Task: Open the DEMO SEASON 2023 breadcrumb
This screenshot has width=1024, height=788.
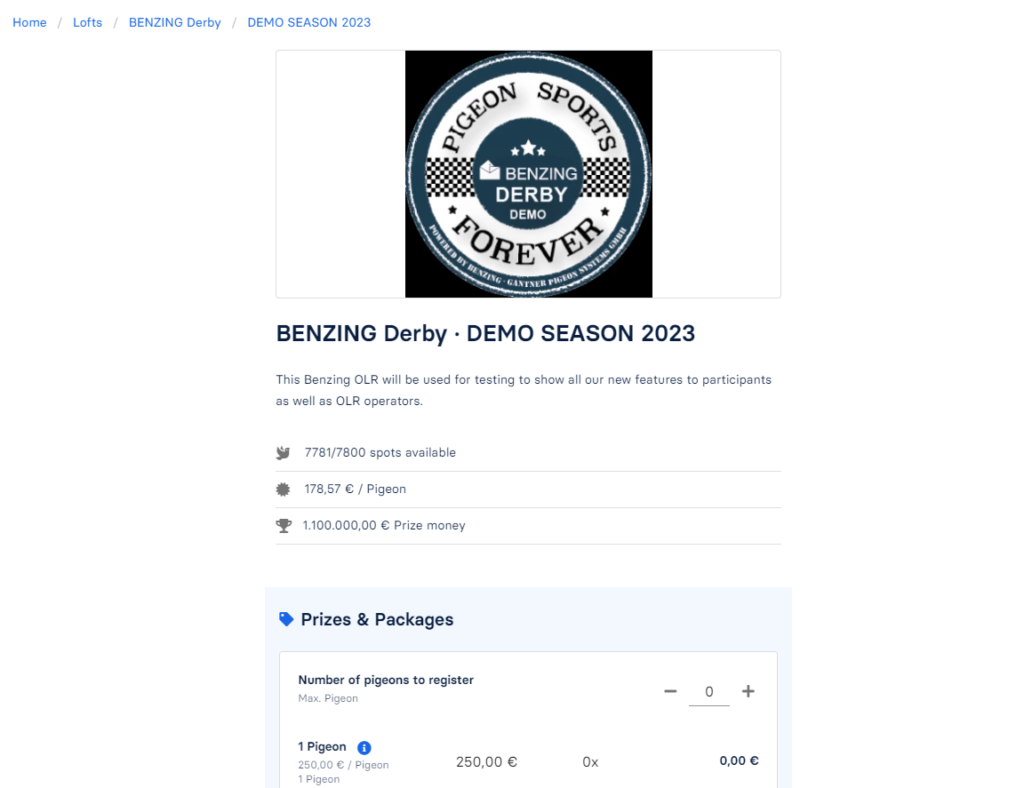Action: 309,22
